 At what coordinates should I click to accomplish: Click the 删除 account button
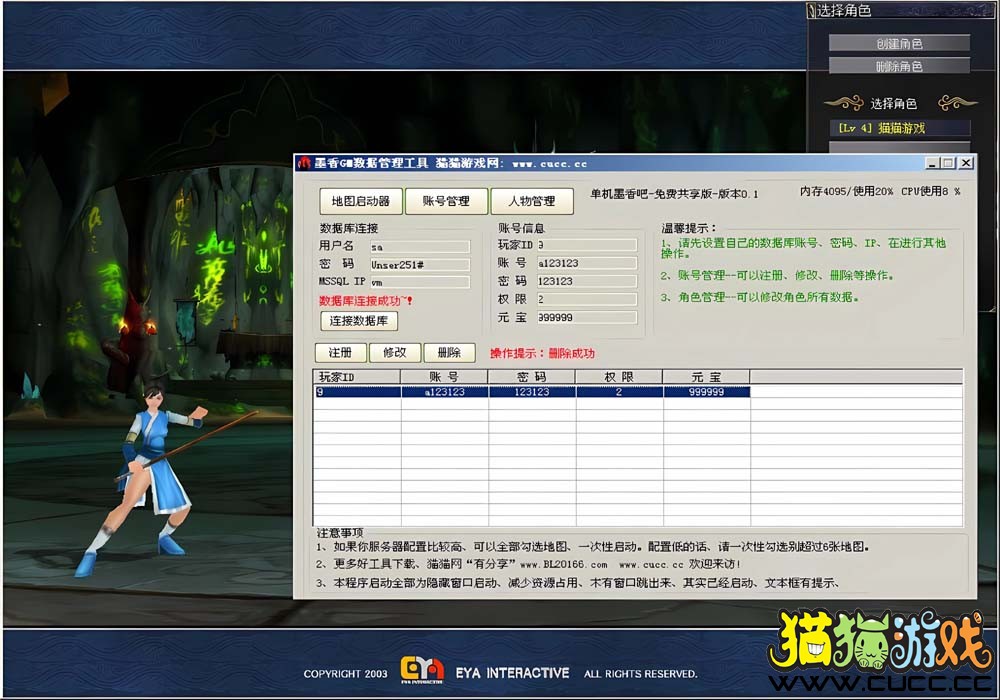(449, 353)
